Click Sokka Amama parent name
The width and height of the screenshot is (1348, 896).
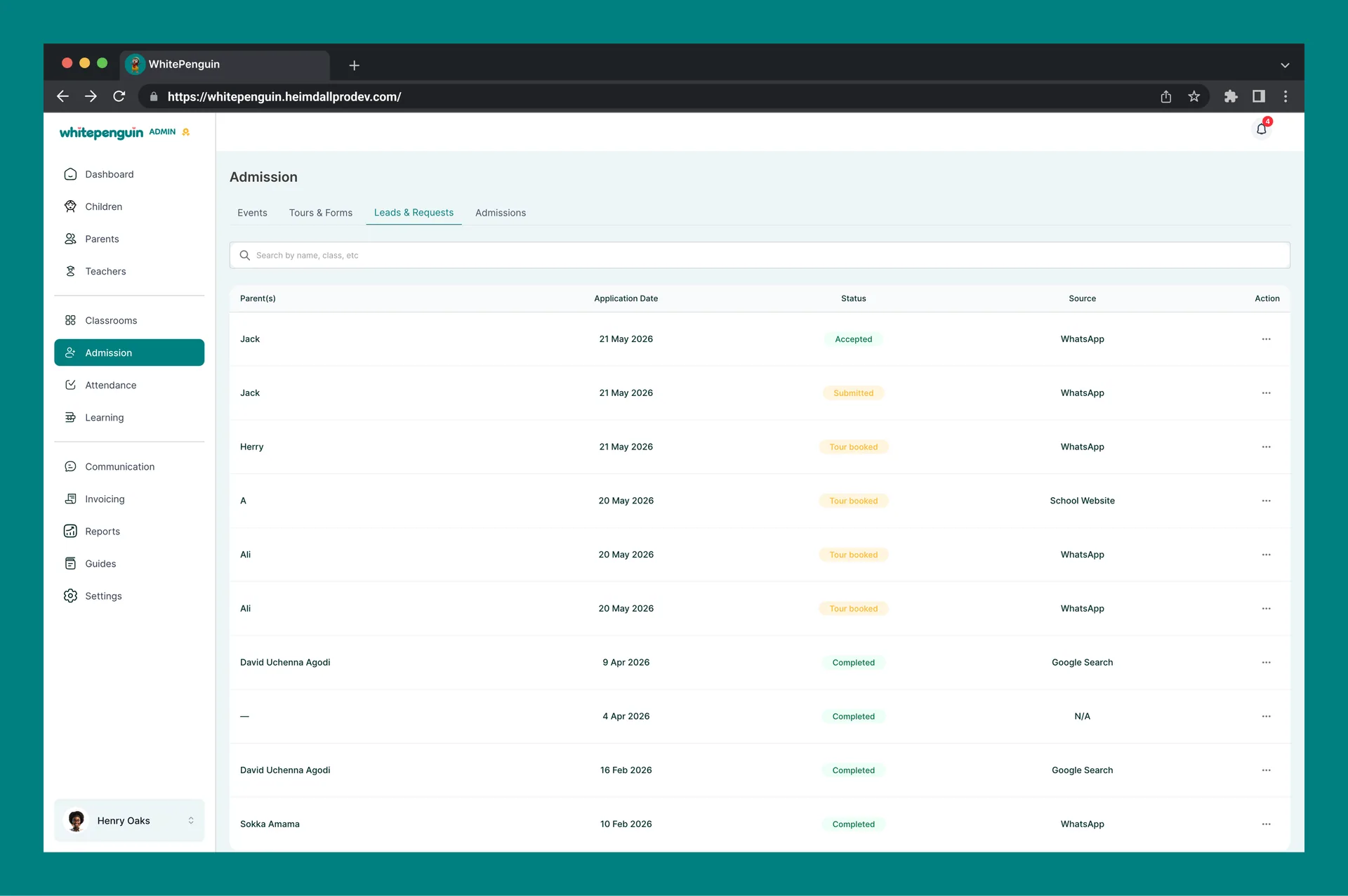[270, 824]
